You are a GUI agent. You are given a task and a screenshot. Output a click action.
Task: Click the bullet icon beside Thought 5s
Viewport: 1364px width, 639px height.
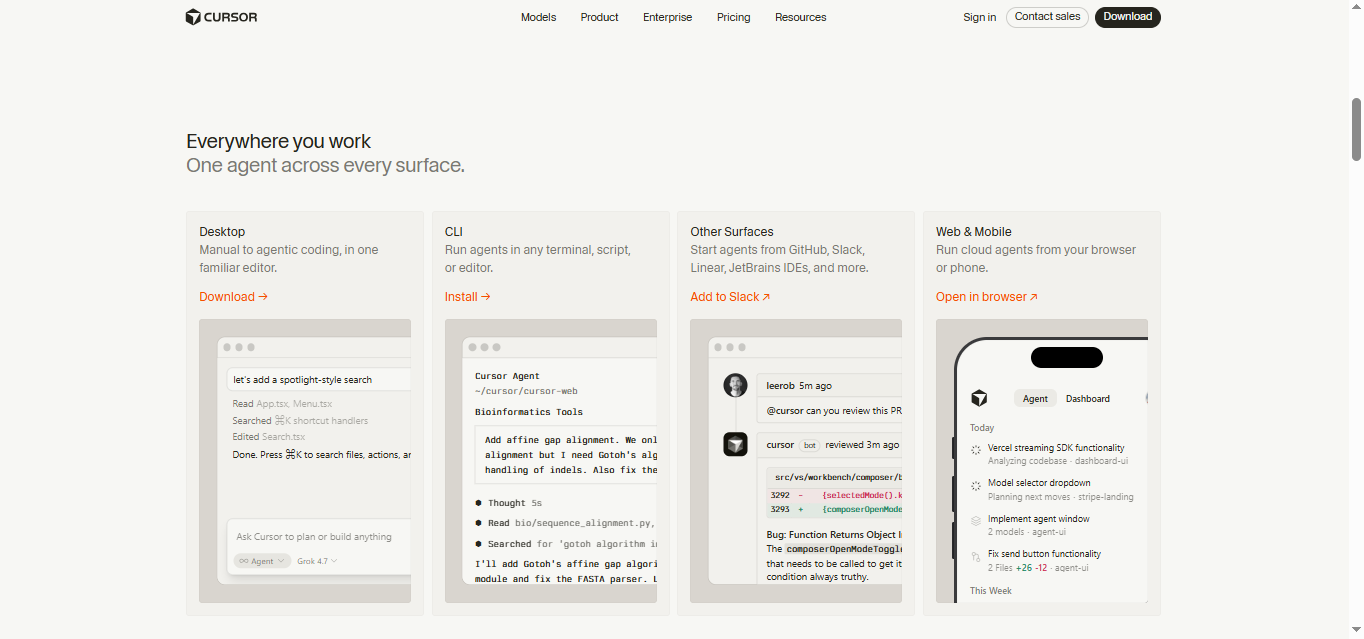pos(479,503)
